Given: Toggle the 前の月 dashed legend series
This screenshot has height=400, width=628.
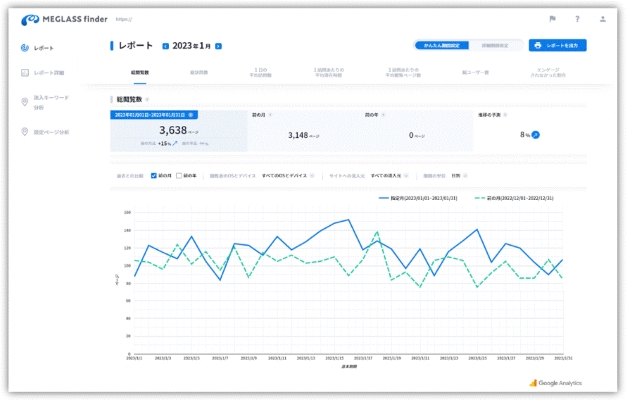Looking at the screenshot, I should tap(514, 198).
